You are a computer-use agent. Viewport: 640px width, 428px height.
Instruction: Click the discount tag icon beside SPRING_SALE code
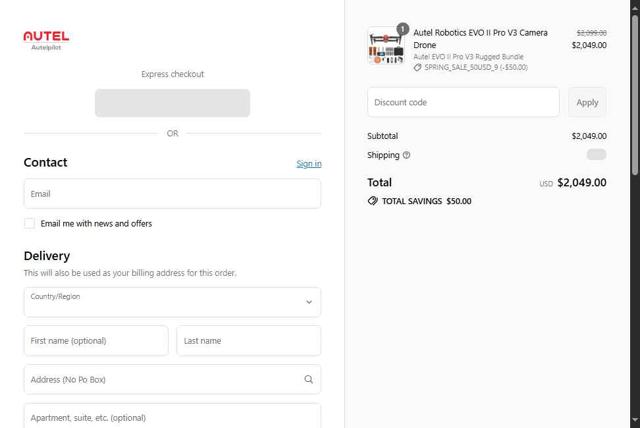(417, 68)
